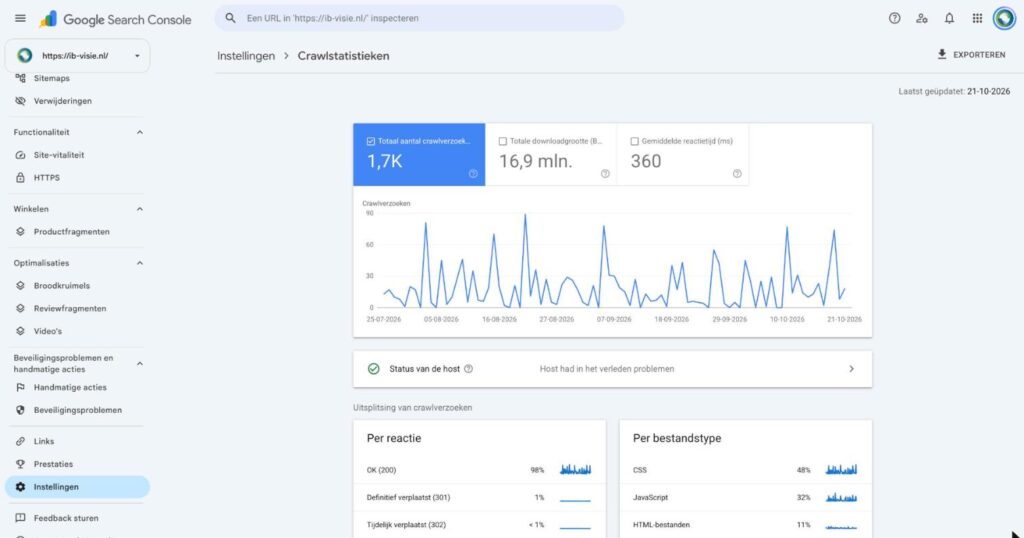Collapse the Optimalisaties section

[139, 263]
